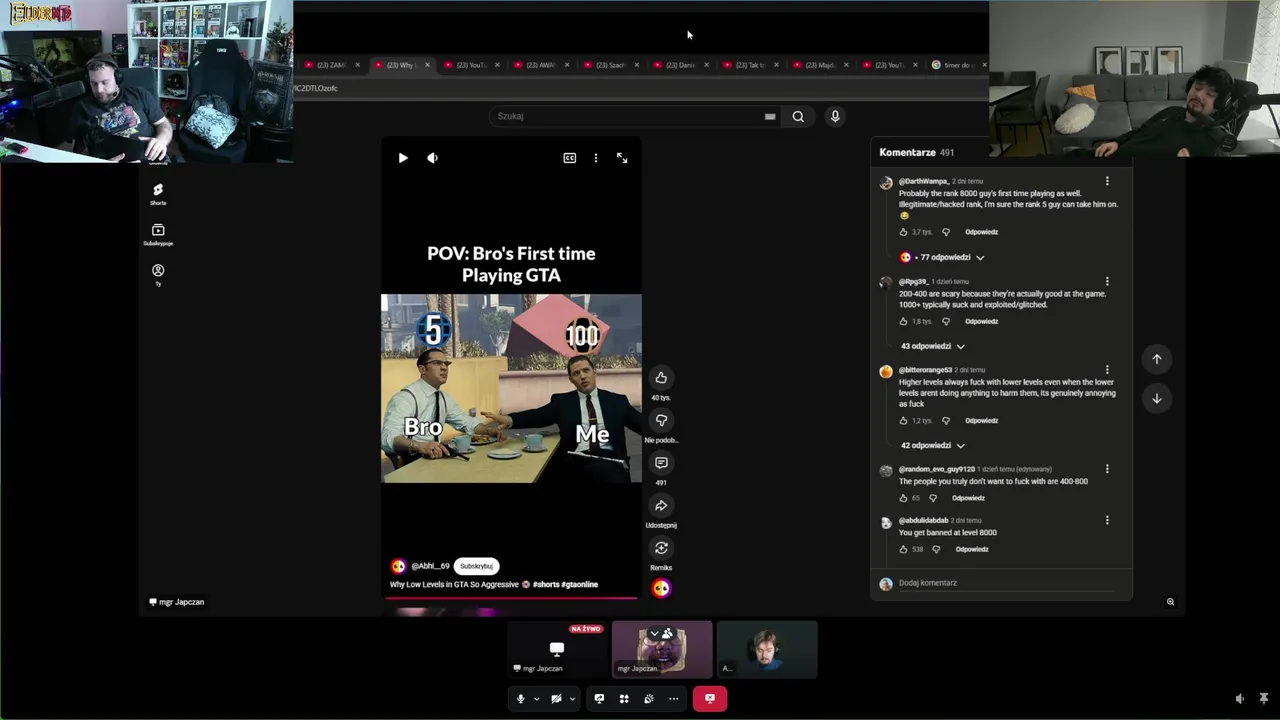Dislike @Rpg39_'s comment
Screen dimensions: 1280x720
point(946,321)
